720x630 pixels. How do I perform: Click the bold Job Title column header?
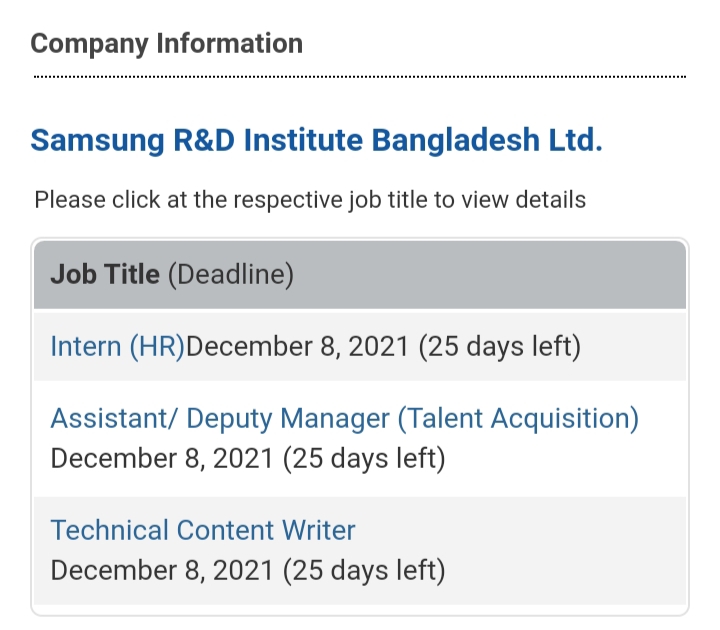(105, 274)
